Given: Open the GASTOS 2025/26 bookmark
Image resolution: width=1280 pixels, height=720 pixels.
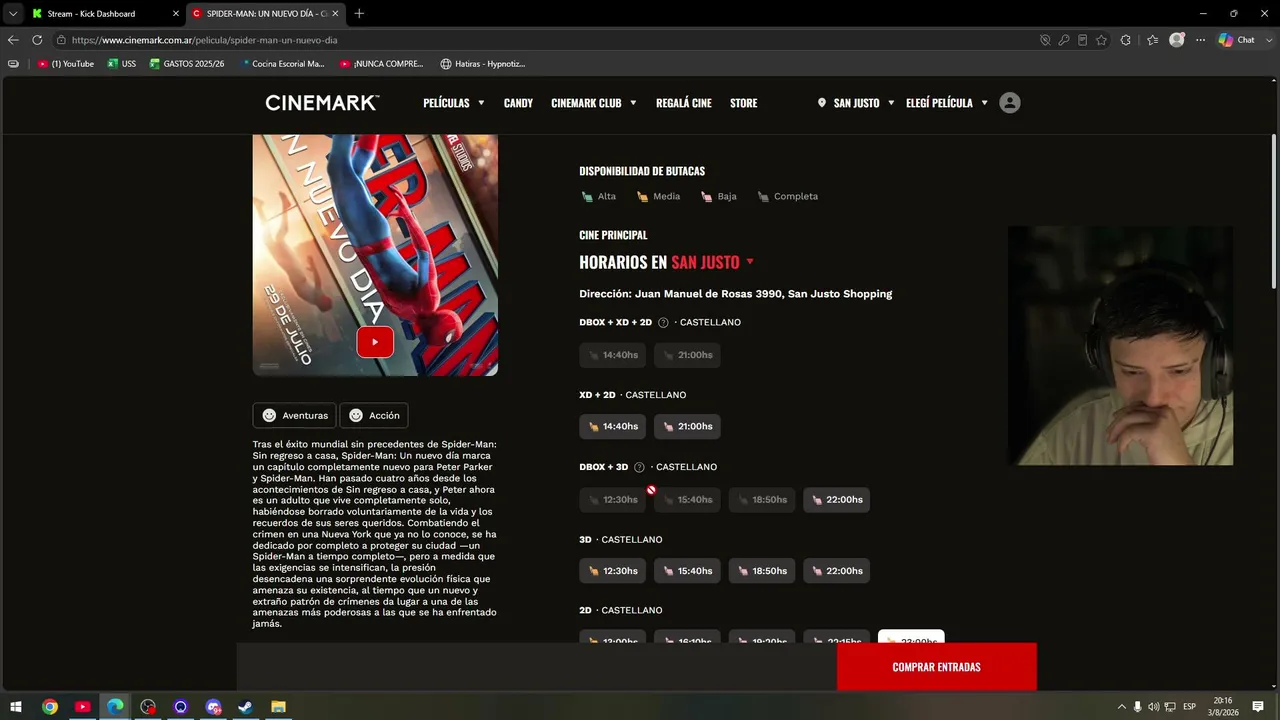Looking at the screenshot, I should (187, 64).
